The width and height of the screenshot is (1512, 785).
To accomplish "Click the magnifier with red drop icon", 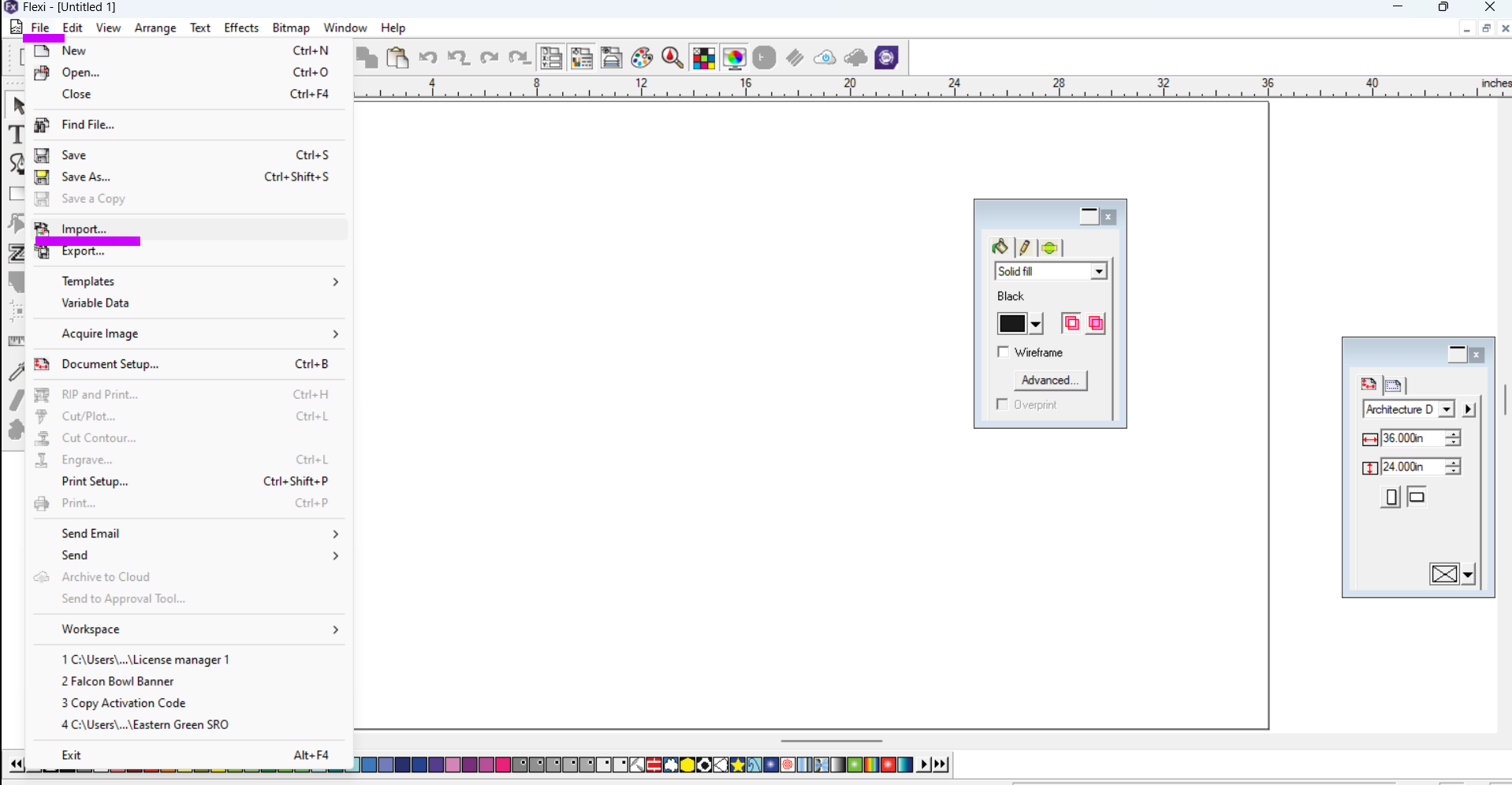I will [672, 58].
